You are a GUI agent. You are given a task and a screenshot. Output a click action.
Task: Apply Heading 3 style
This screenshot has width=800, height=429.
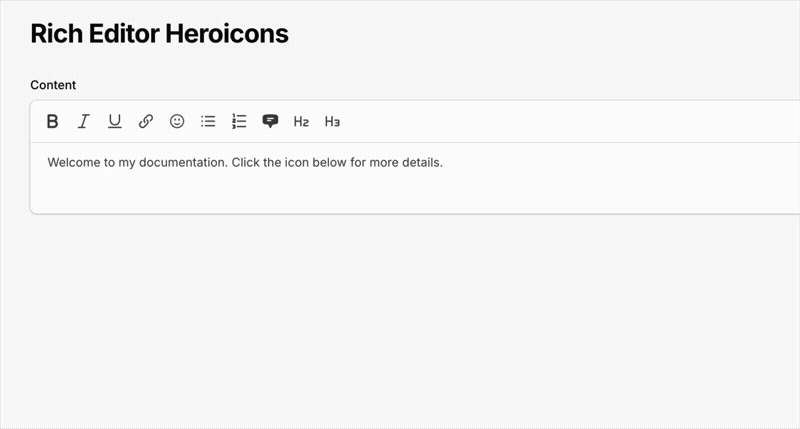pyautogui.click(x=333, y=122)
